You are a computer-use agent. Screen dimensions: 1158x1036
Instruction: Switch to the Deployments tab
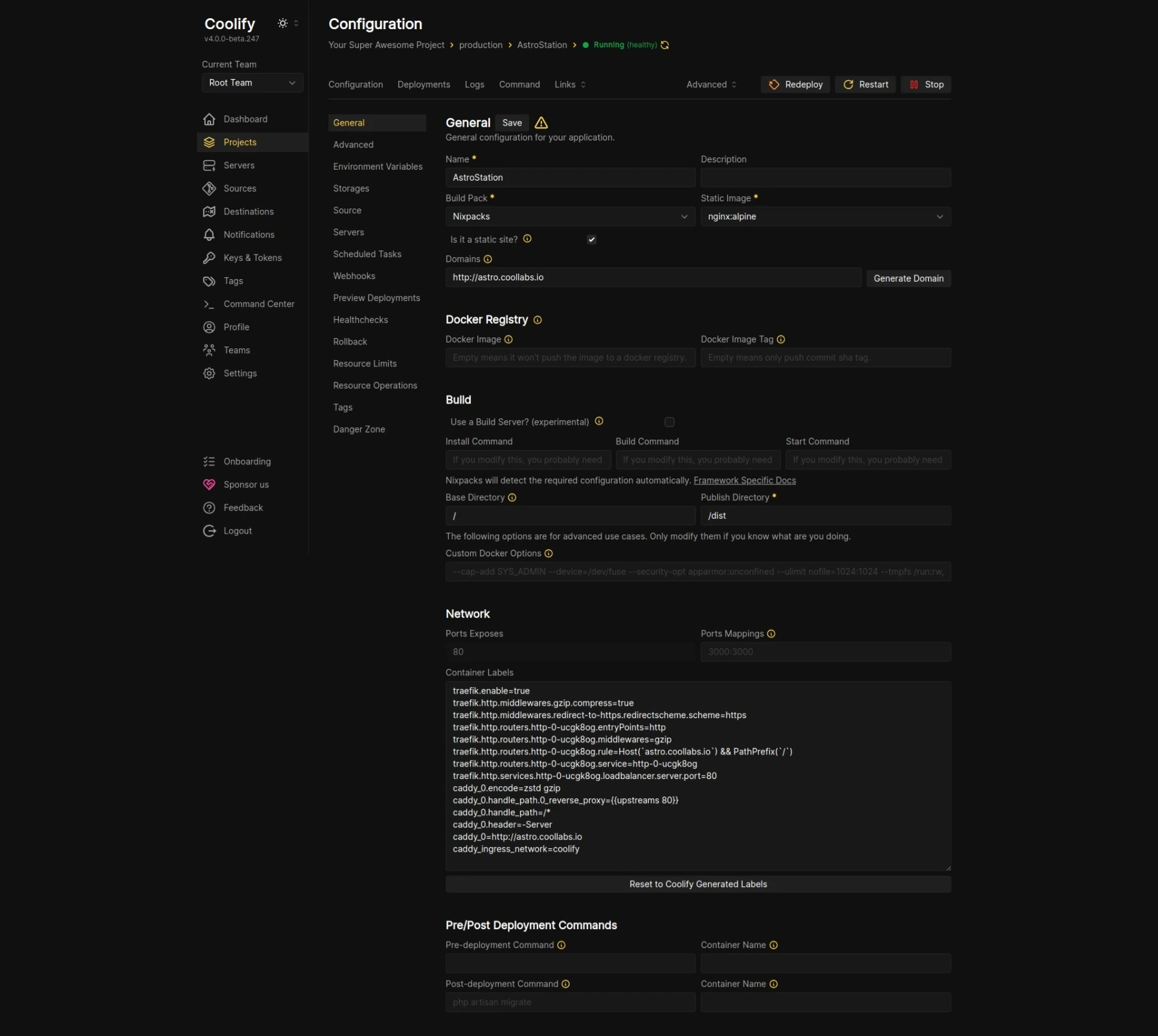[424, 84]
